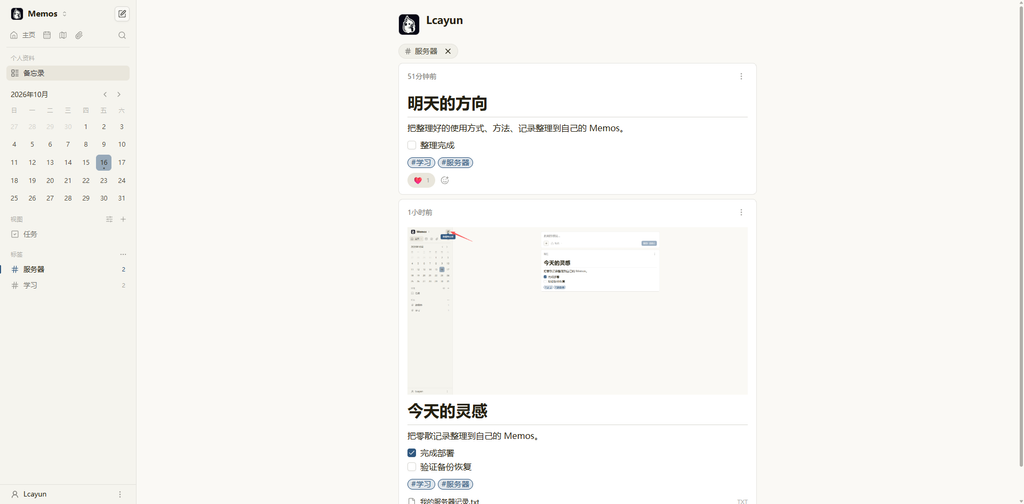Click the # 服务器 filter chip label

coord(421,51)
